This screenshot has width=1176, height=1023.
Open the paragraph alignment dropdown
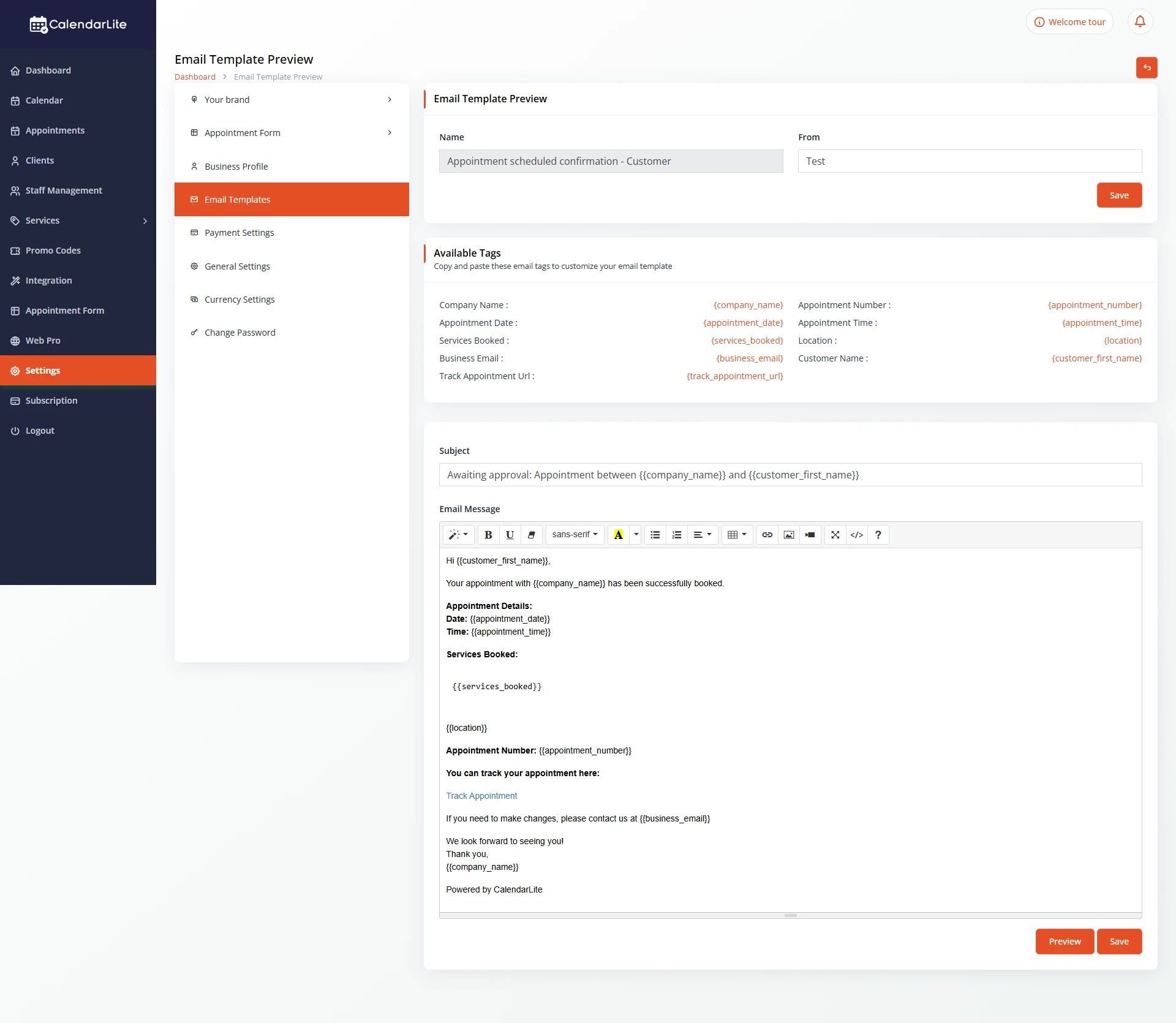pos(703,535)
